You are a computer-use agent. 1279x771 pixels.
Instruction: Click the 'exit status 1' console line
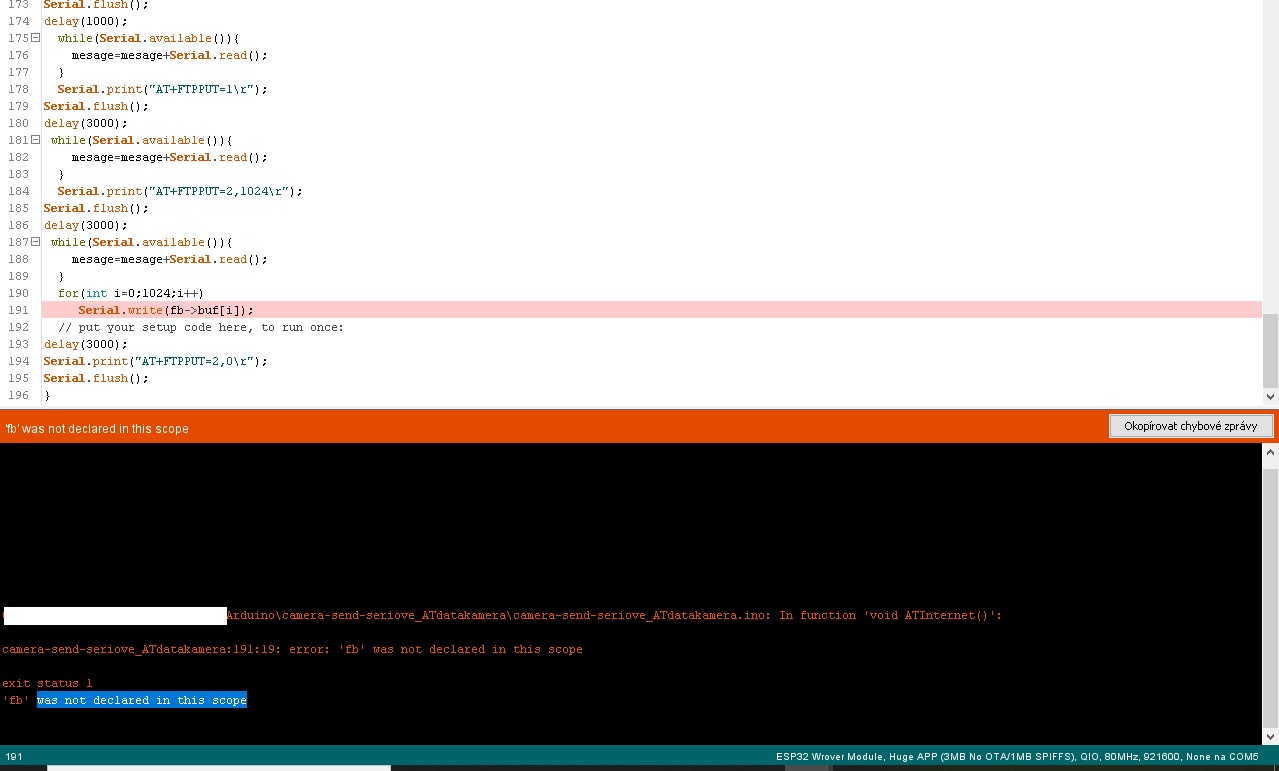pyautogui.click(x=47, y=683)
